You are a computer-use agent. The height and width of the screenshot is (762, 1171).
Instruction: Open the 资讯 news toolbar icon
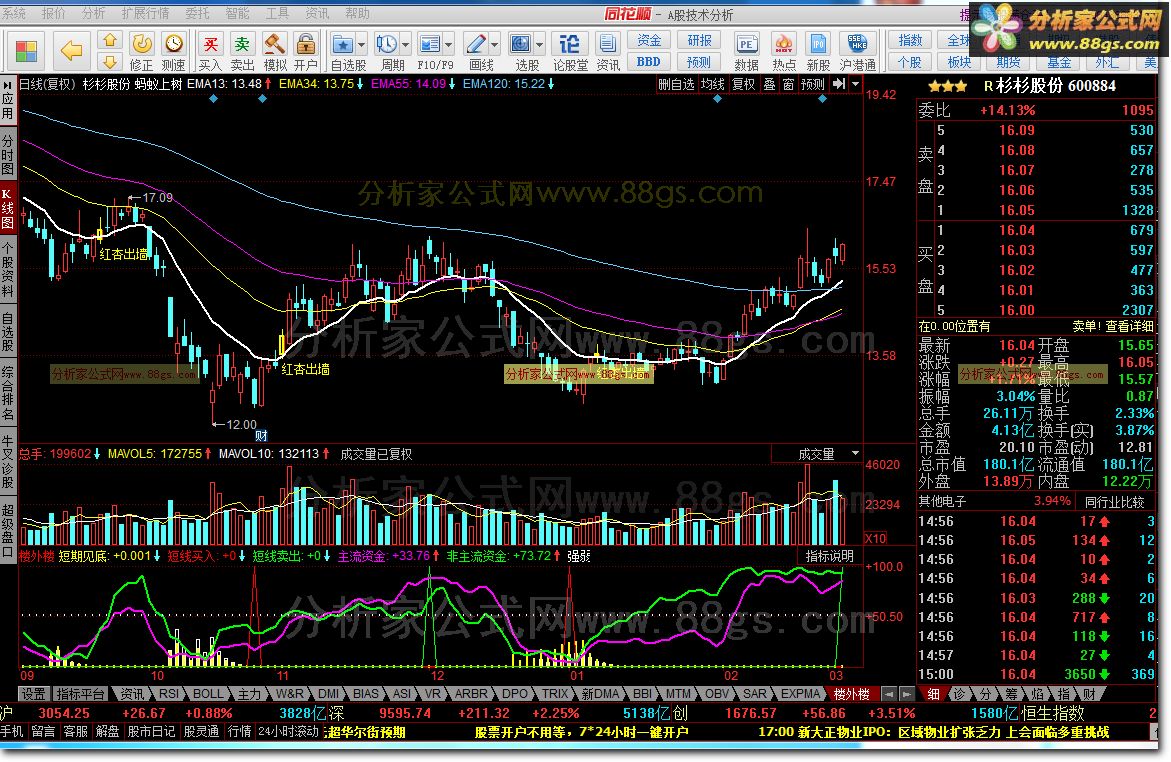(608, 52)
